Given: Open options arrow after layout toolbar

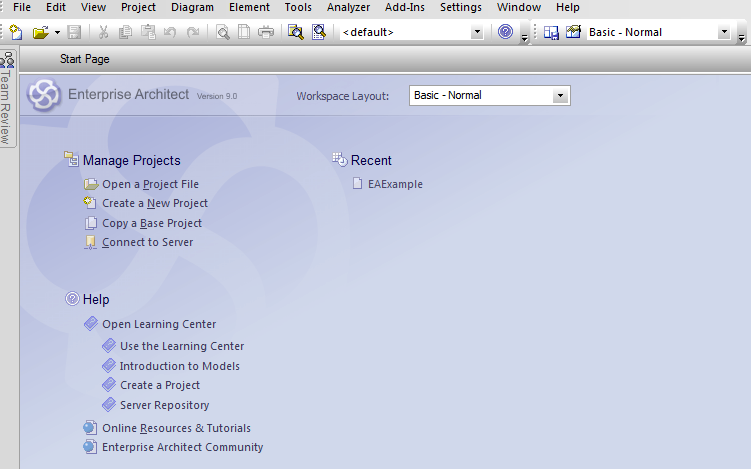Looking at the screenshot, I should (x=741, y=37).
